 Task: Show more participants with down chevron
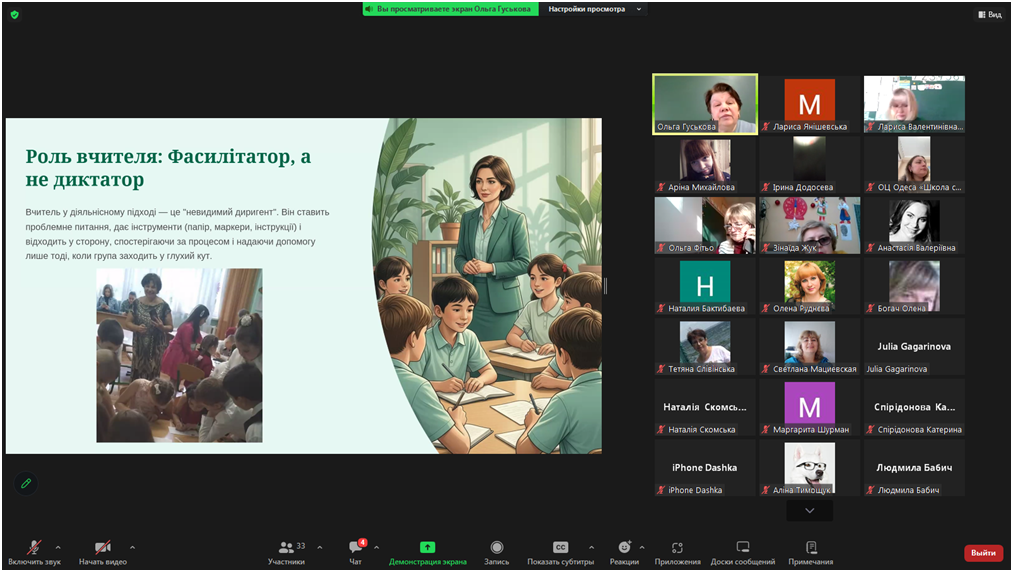click(x=809, y=510)
